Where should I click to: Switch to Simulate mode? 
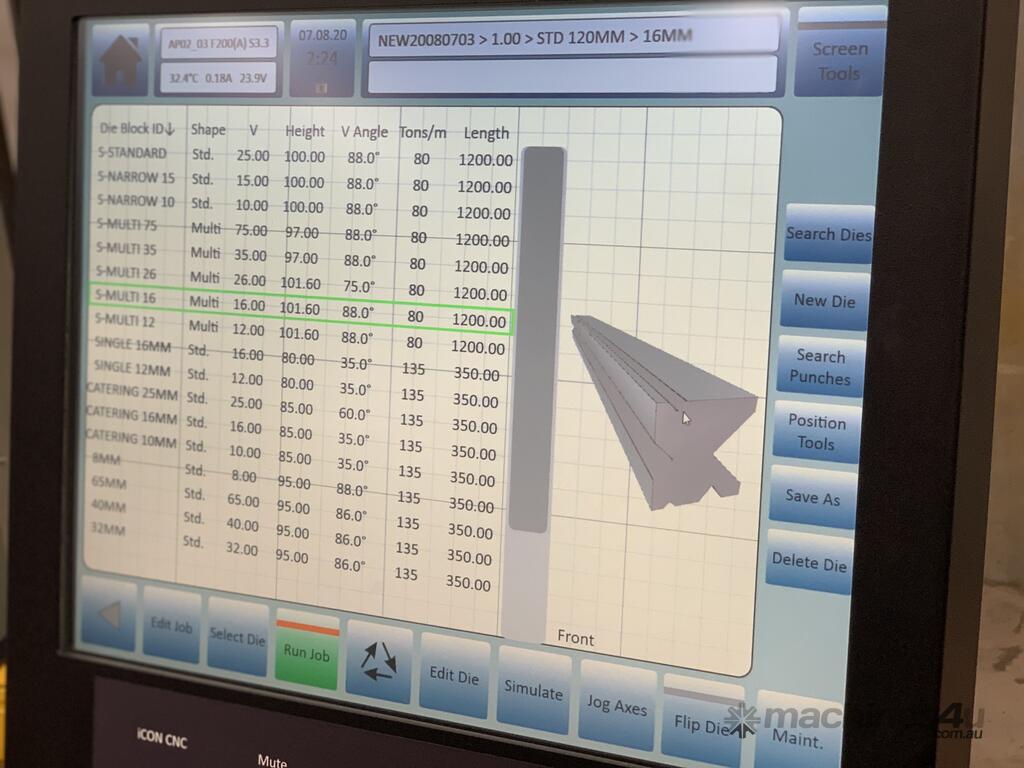tap(533, 691)
